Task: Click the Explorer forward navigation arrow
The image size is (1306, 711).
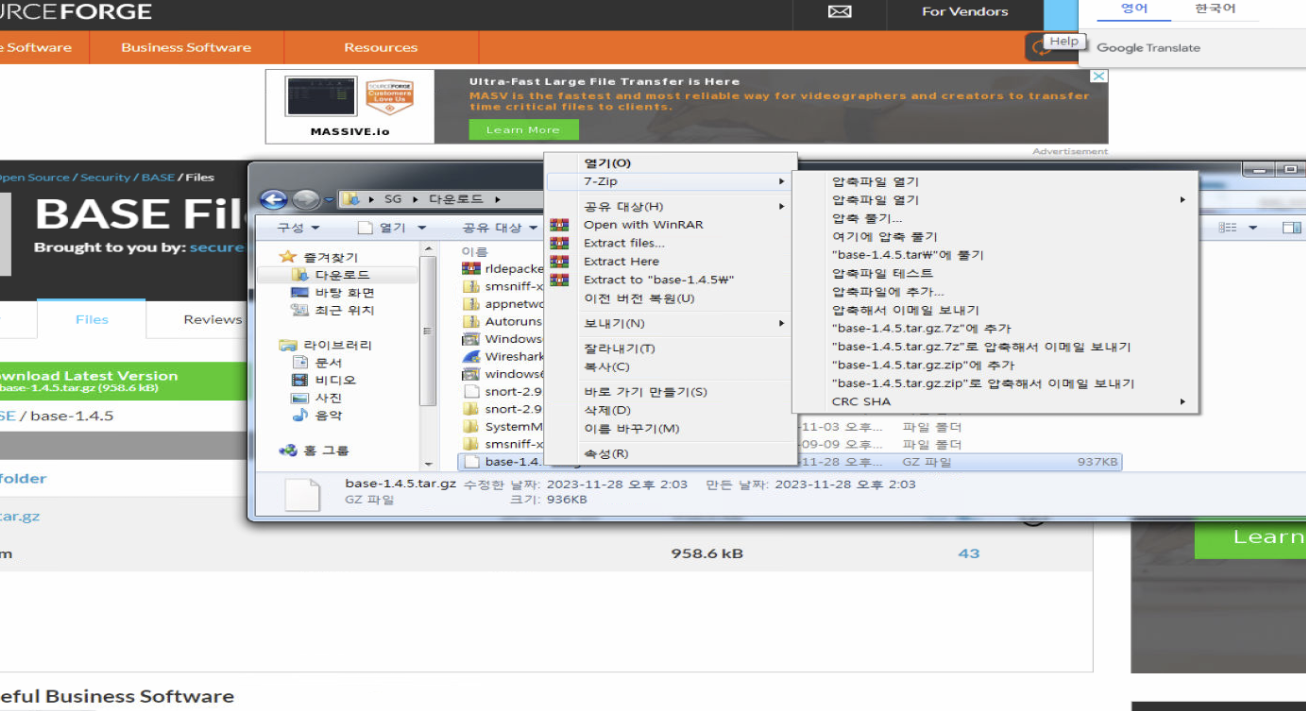Action: (x=305, y=199)
